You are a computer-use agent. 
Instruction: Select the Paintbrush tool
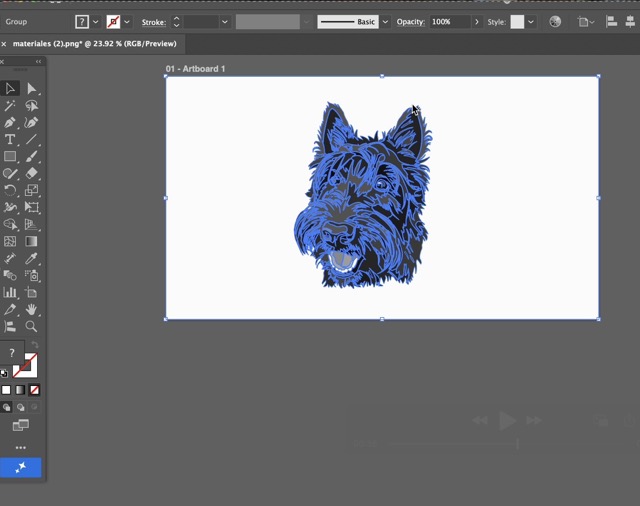tap(31, 156)
